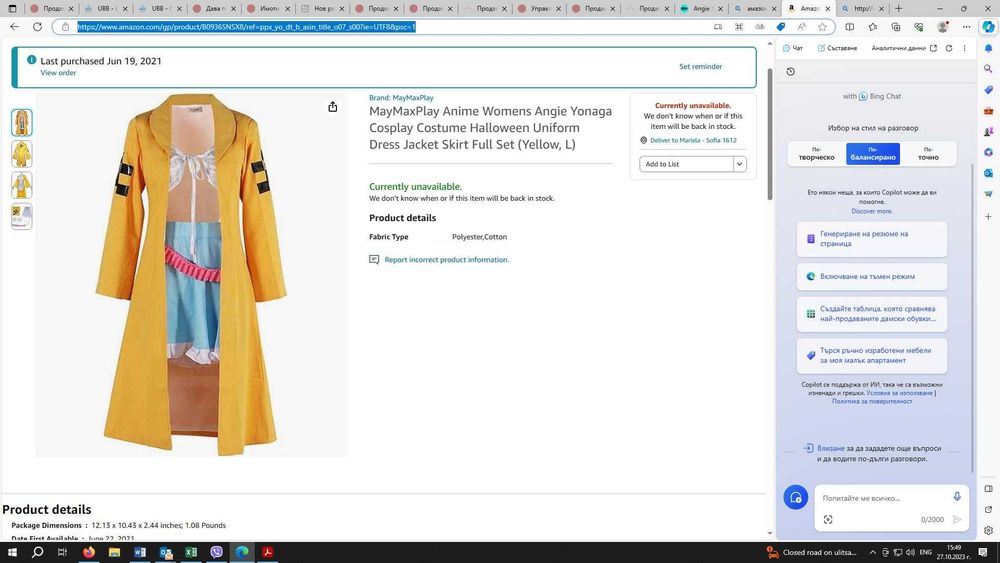Open the Tools briefcase icon in the Edge sidebar
Screen dimensions: 1000x563
pos(988,110)
